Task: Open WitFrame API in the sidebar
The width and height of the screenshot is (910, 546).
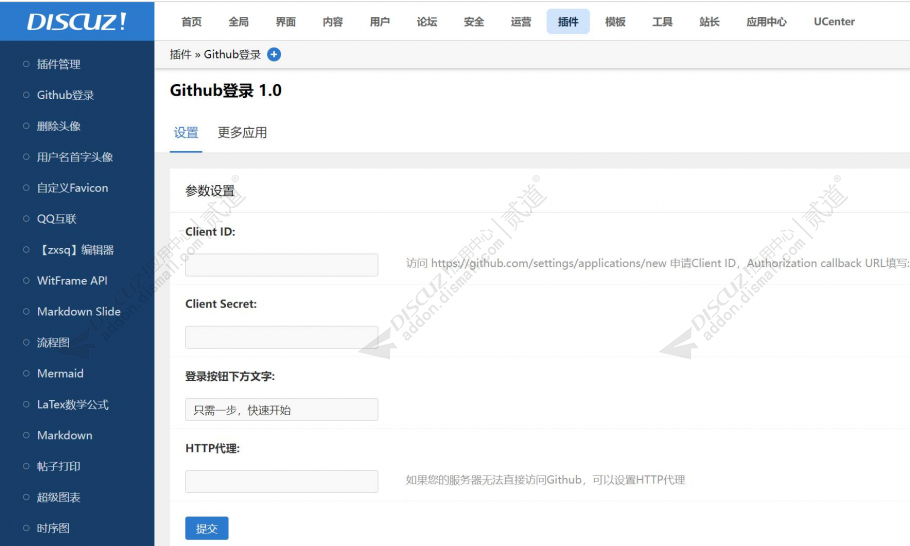Action: coord(72,281)
